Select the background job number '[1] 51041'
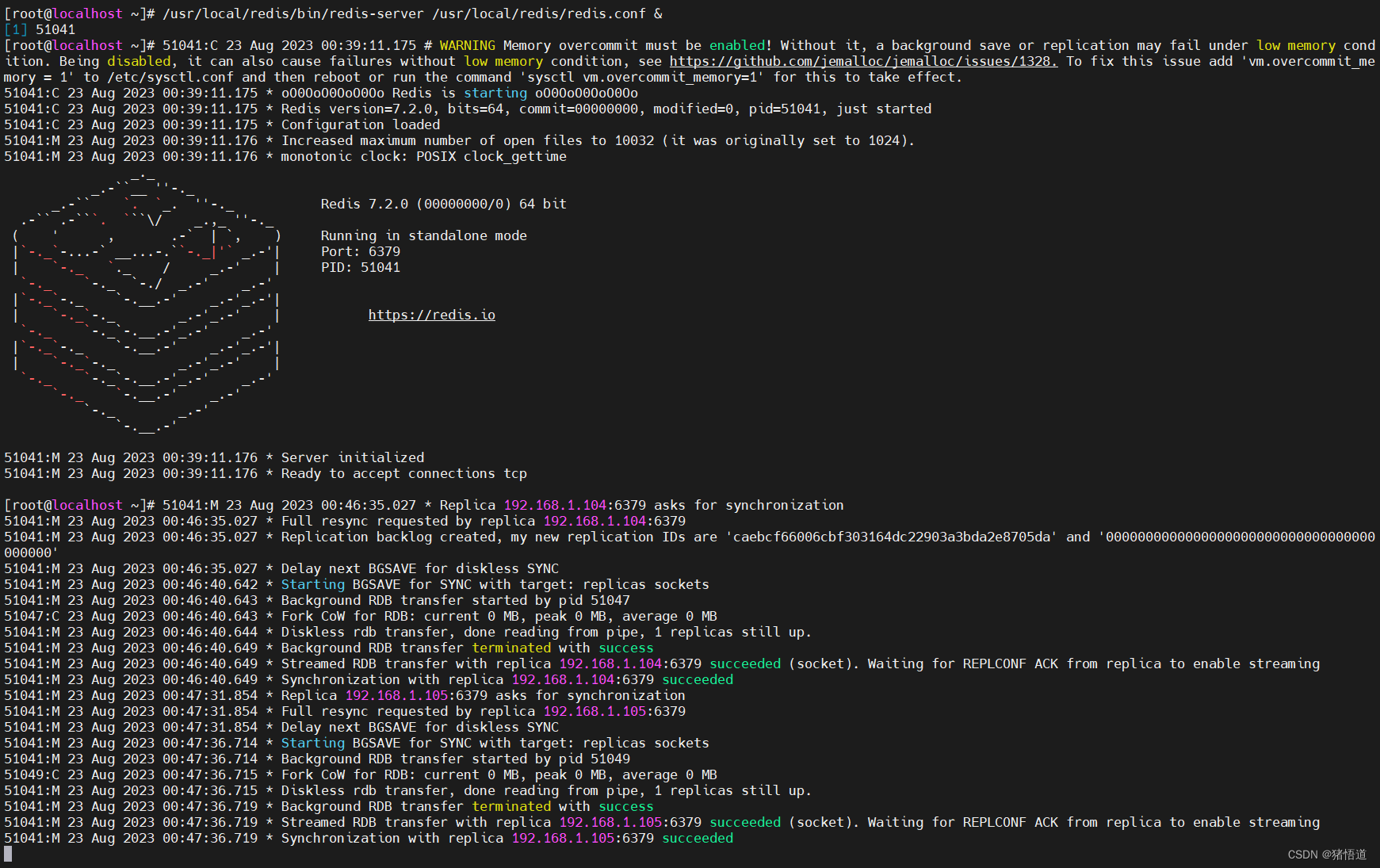Screen dimensions: 1380x868 (x=40, y=29)
